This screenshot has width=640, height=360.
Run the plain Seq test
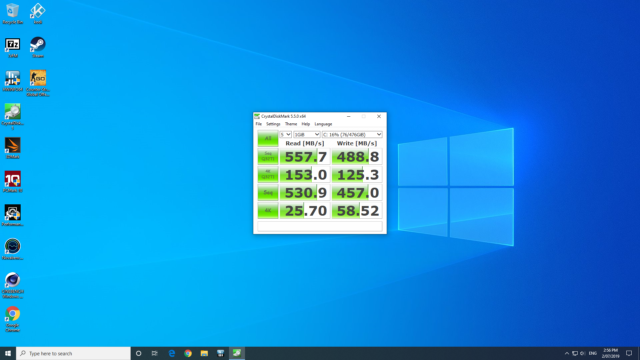coord(268,192)
